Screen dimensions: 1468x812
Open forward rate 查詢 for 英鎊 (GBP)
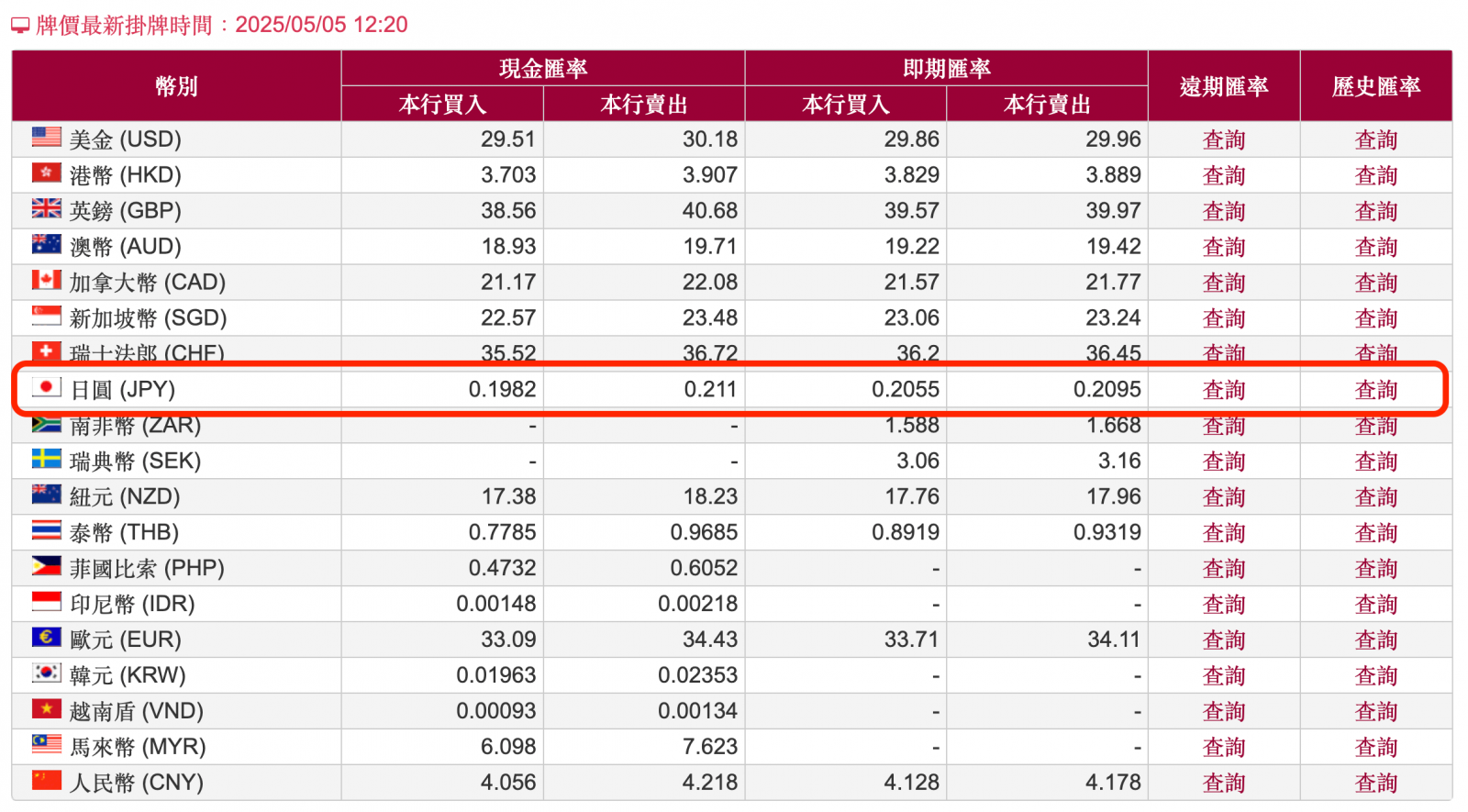(x=1224, y=211)
